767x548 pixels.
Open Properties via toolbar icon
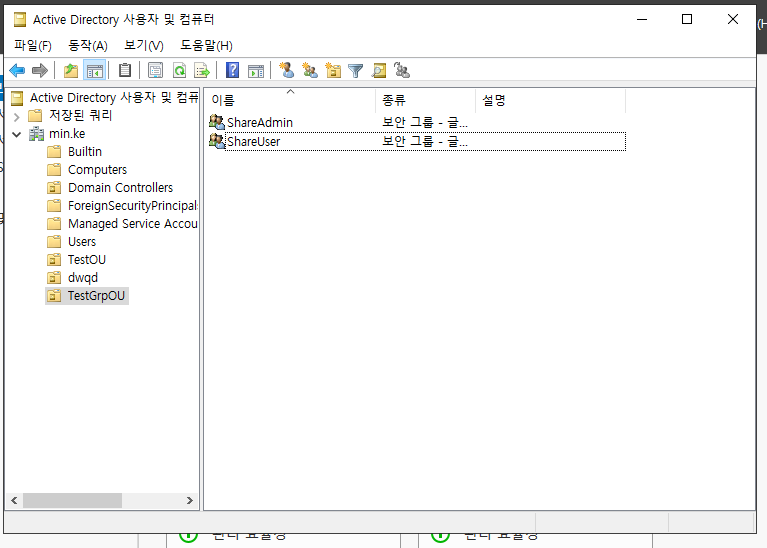point(156,70)
